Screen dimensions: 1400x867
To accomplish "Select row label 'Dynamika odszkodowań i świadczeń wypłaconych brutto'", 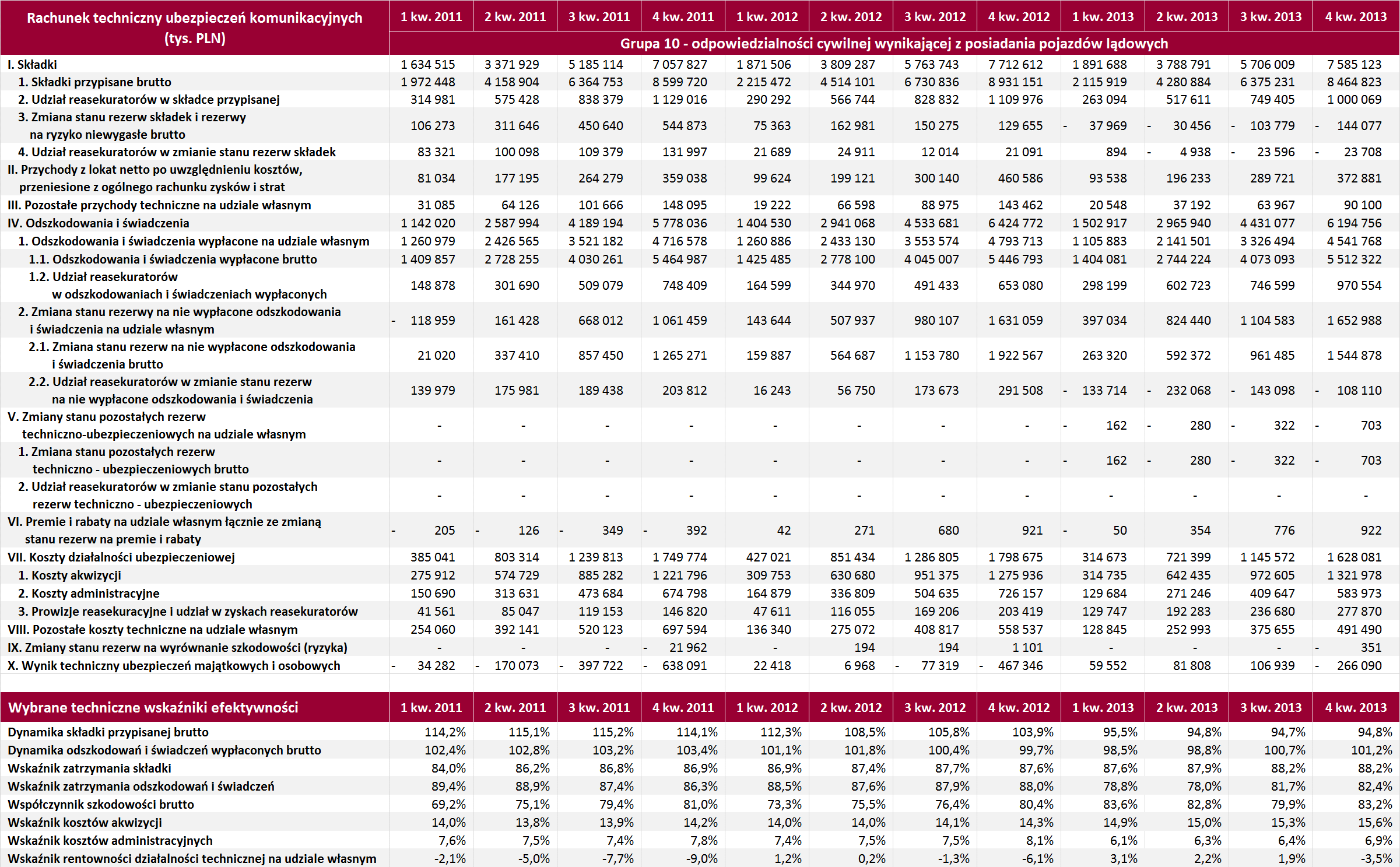I will [164, 750].
